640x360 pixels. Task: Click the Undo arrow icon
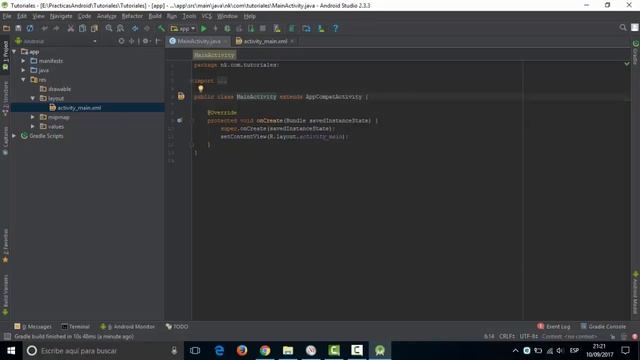[x=44, y=29]
